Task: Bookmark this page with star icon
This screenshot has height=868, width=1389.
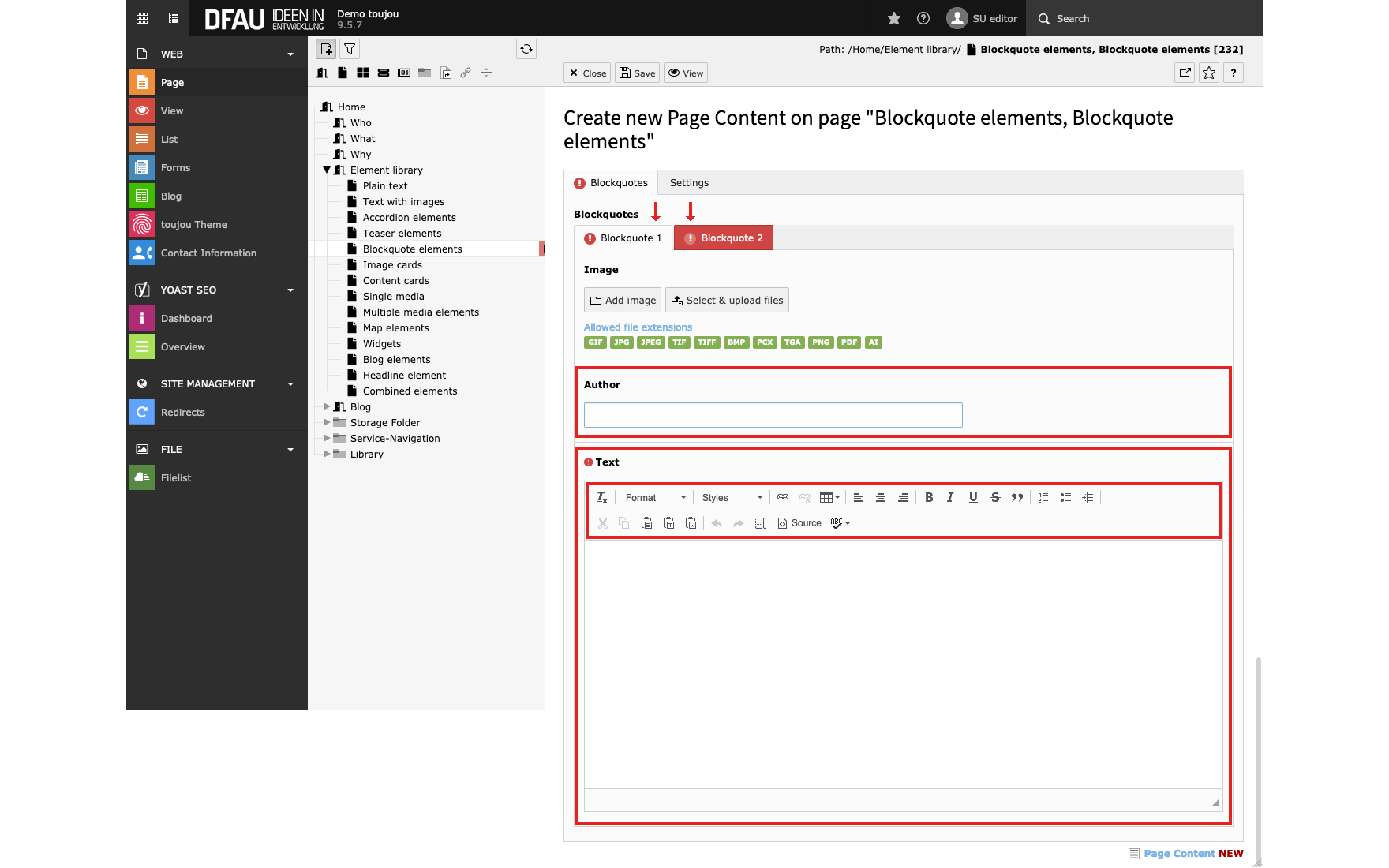Action: [1209, 73]
